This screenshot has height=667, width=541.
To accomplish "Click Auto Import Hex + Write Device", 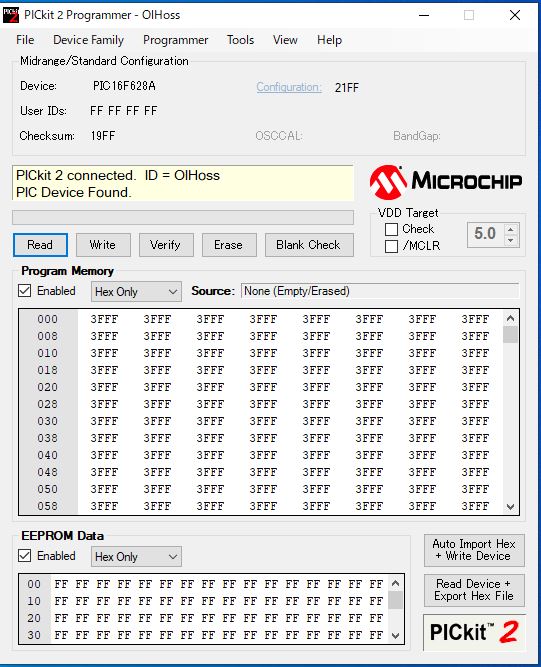I will tap(474, 550).
